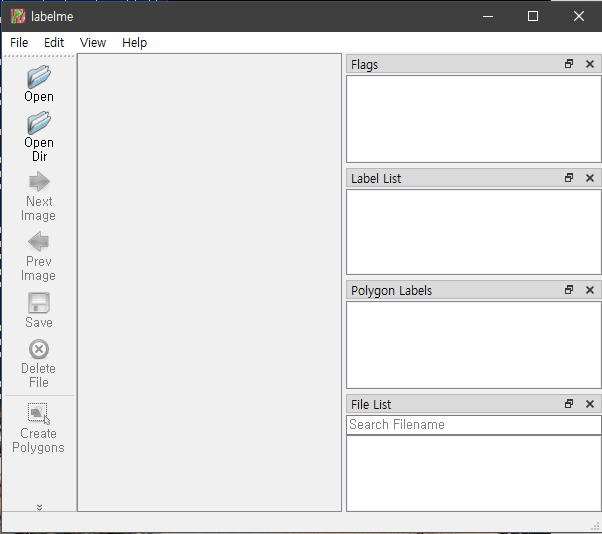Screen dimensions: 602x534
Task: Open the Edit menu
Action: 54,43
